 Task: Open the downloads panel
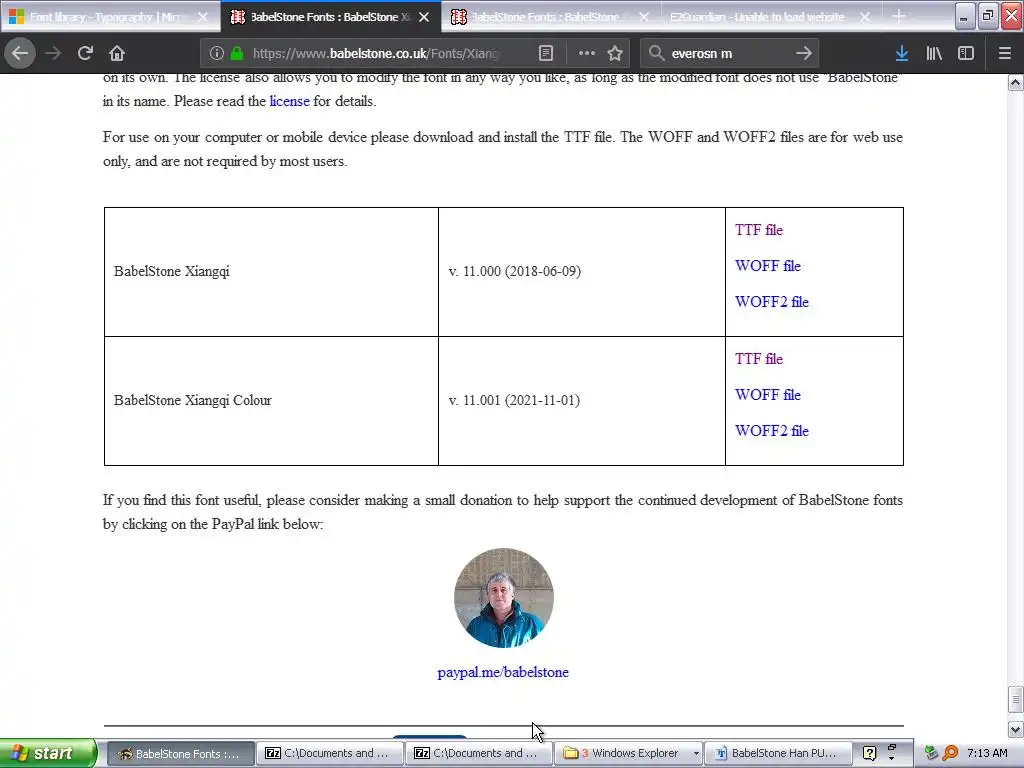[901, 53]
